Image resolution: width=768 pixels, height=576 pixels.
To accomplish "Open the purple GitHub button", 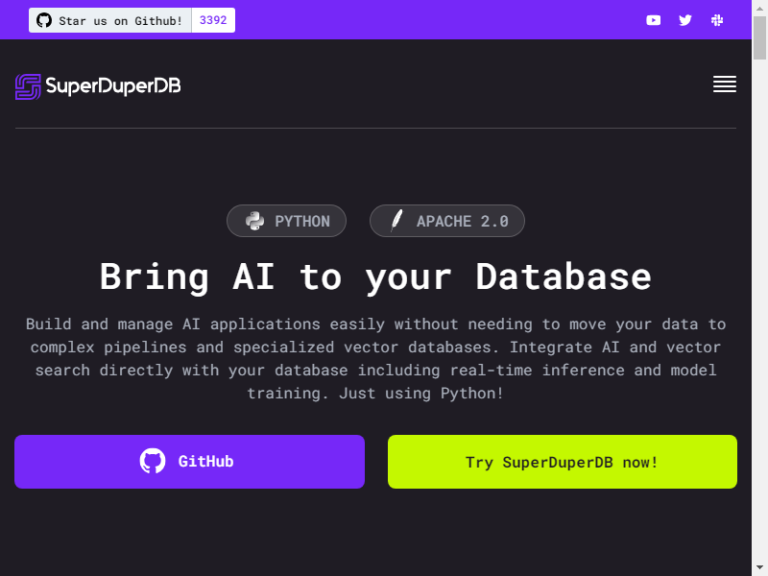I will pyautogui.click(x=190, y=461).
